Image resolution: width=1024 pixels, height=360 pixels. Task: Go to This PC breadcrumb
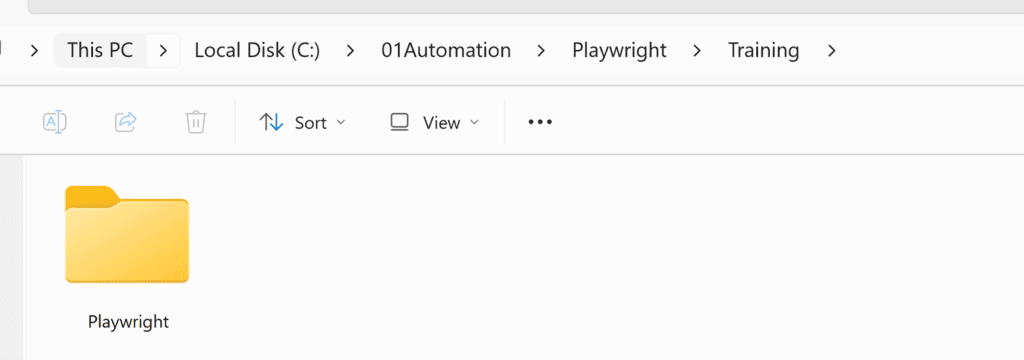click(100, 50)
